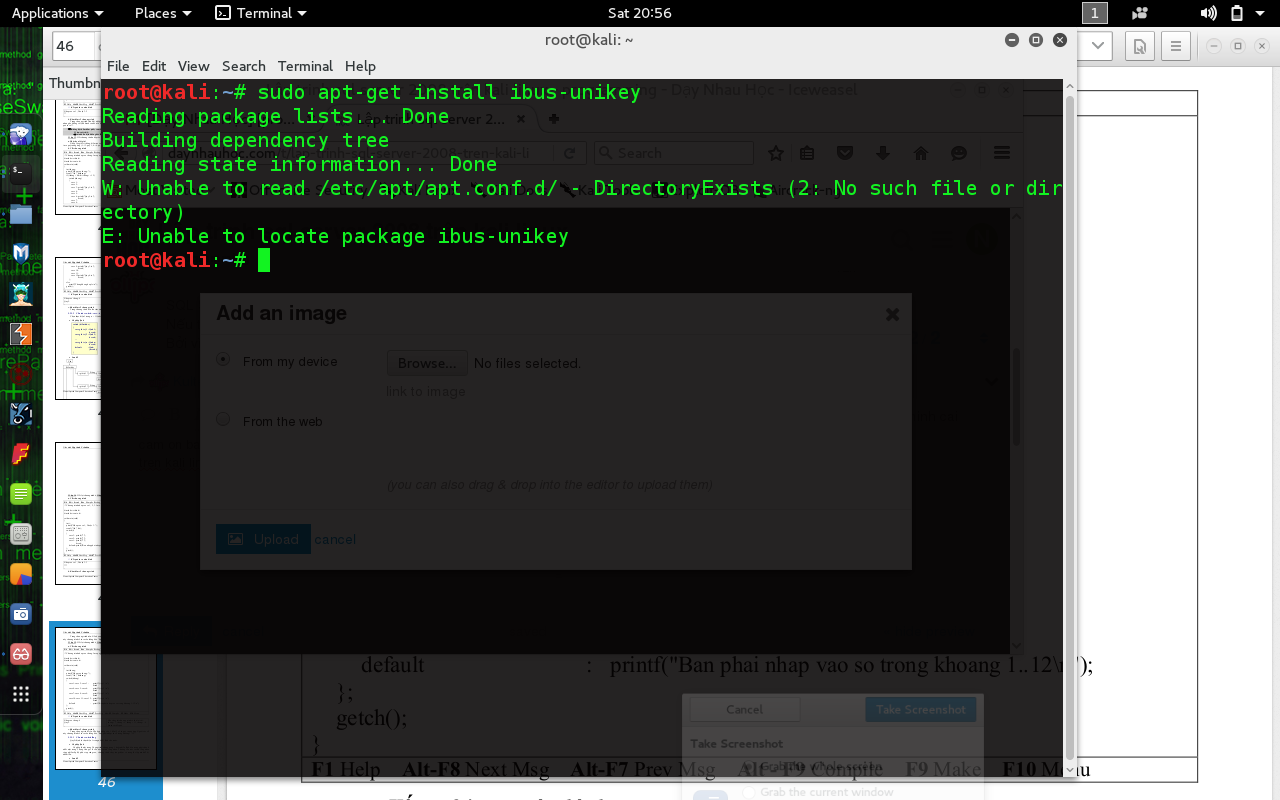Open document viewer's search-in-document button

coord(1139,46)
